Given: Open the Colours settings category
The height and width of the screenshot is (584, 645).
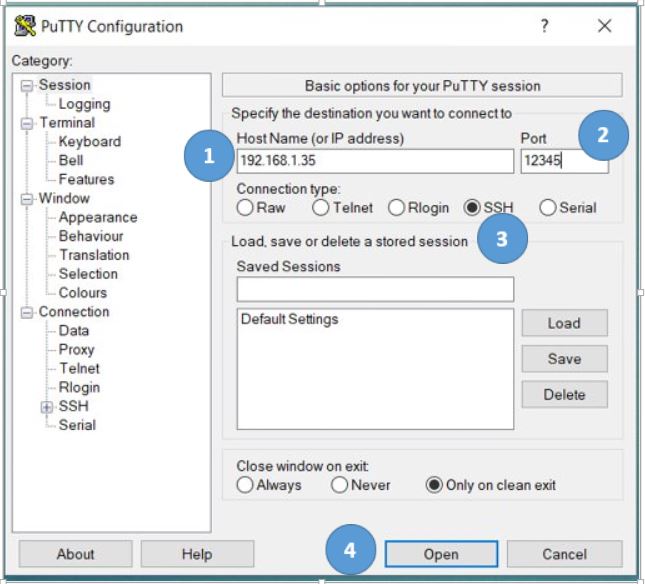Looking at the screenshot, I should coord(83,293).
